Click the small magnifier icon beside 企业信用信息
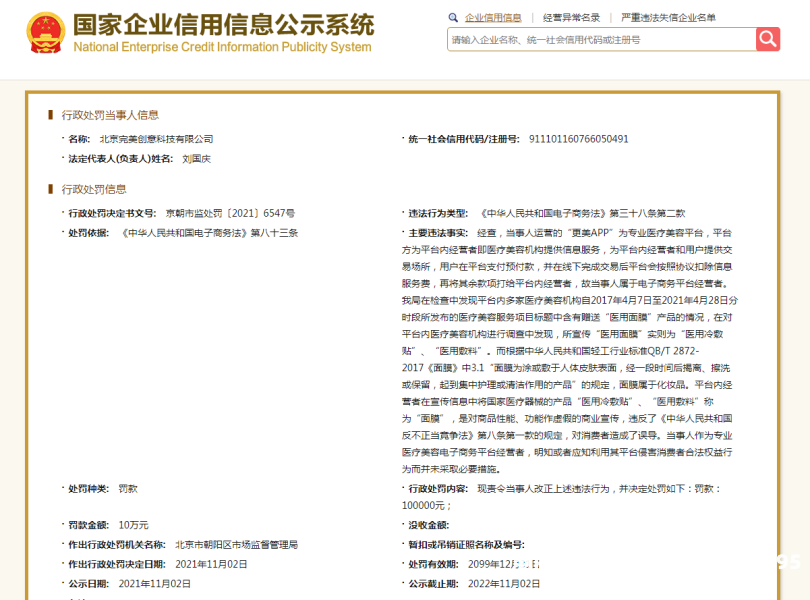This screenshot has width=810, height=600. coord(454,17)
